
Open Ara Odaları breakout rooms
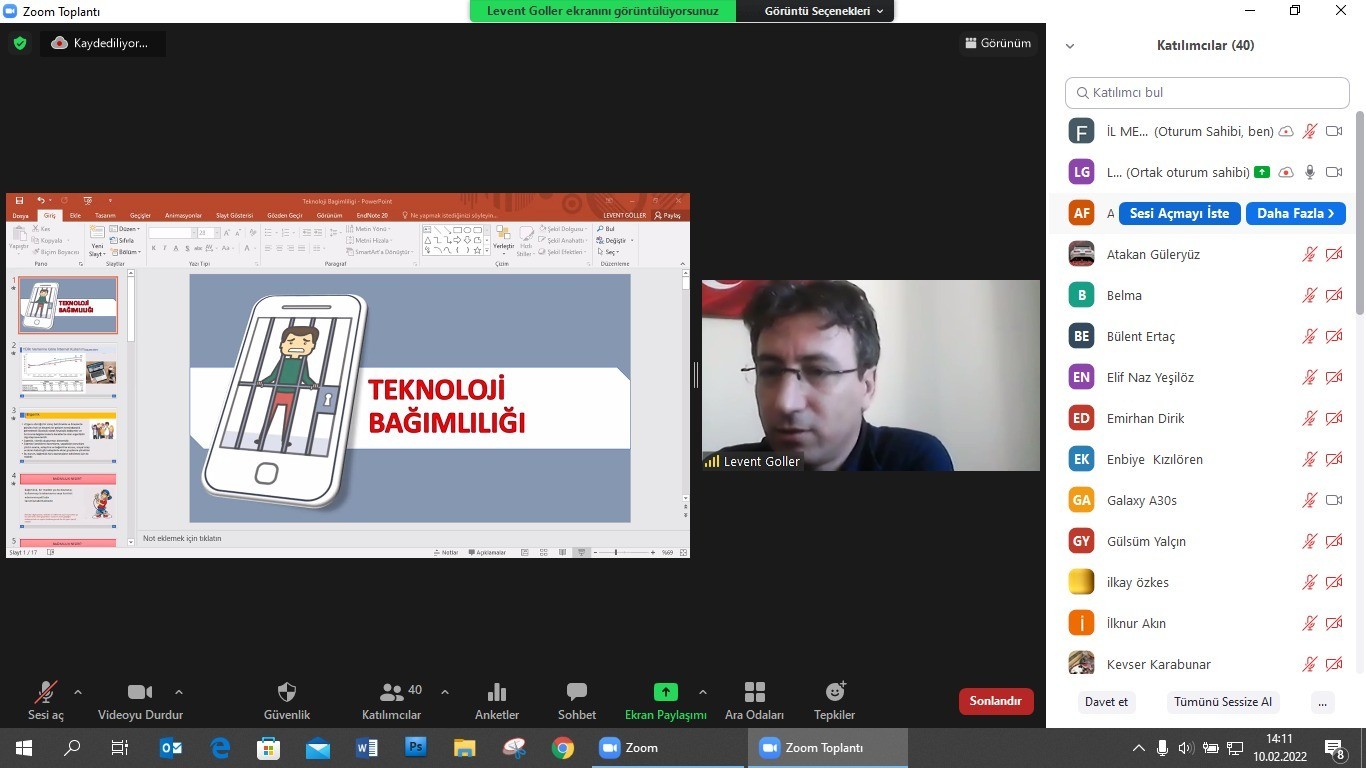click(x=754, y=693)
